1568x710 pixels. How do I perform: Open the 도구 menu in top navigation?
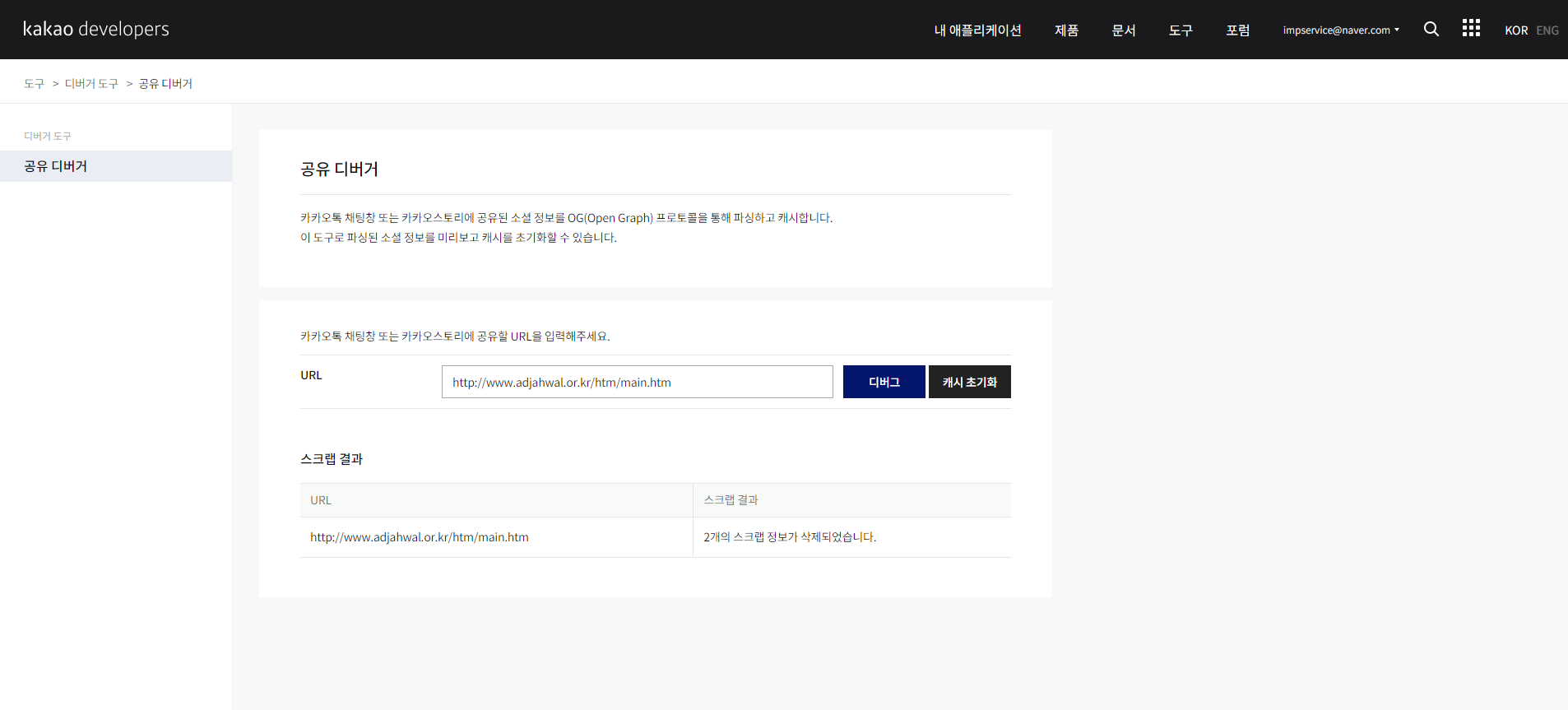coord(1181,30)
